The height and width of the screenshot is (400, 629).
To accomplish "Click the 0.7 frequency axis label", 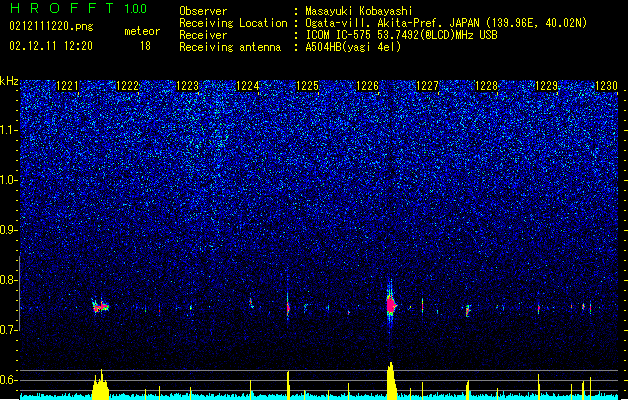I will pyautogui.click(x=9, y=330).
